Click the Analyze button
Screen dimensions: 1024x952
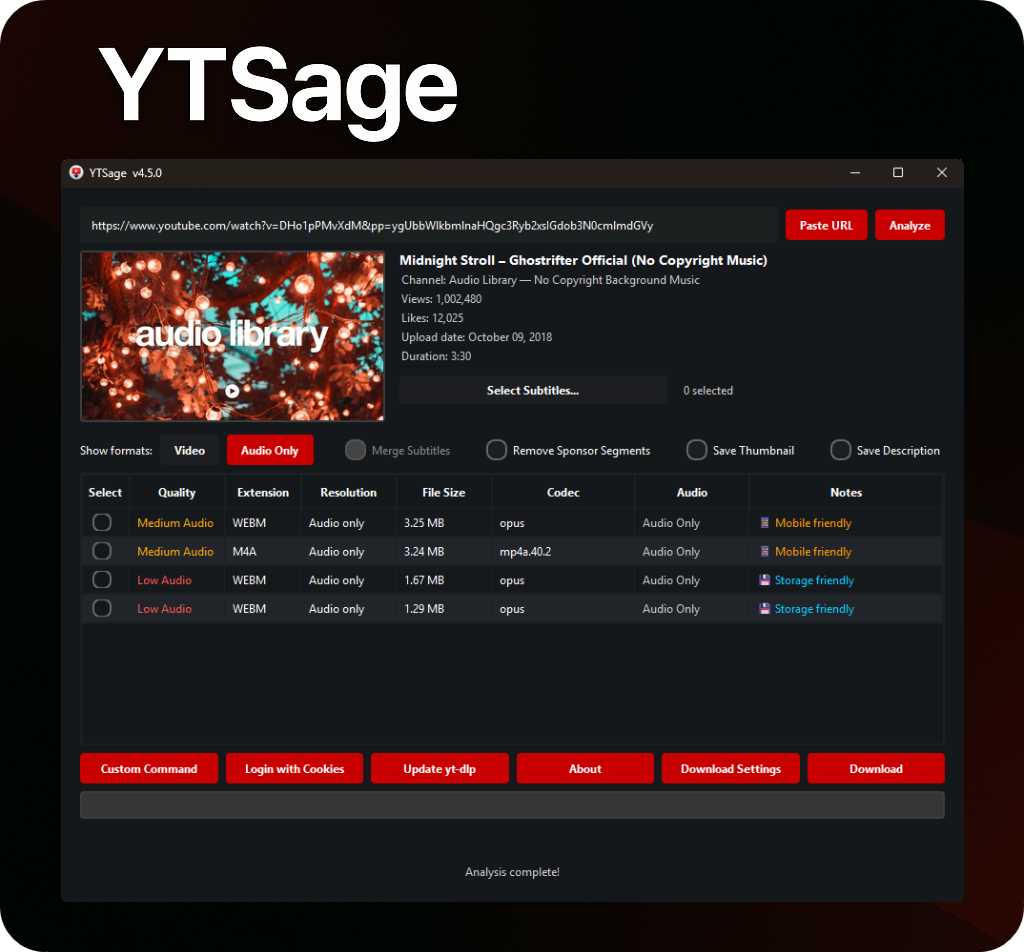pyautogui.click(x=910, y=225)
